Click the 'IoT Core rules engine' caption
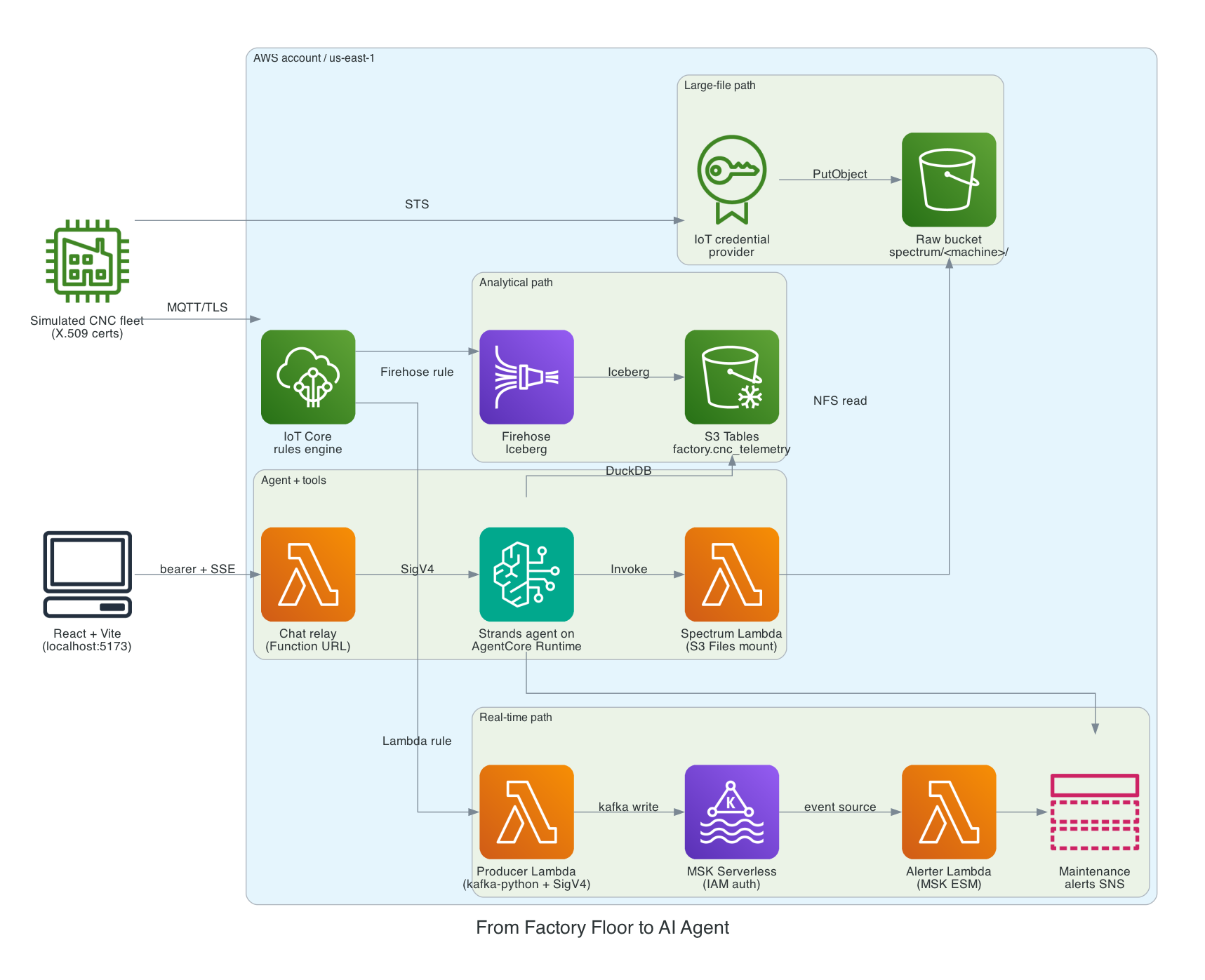Image resolution: width=1205 pixels, height=980 pixels. (x=308, y=443)
